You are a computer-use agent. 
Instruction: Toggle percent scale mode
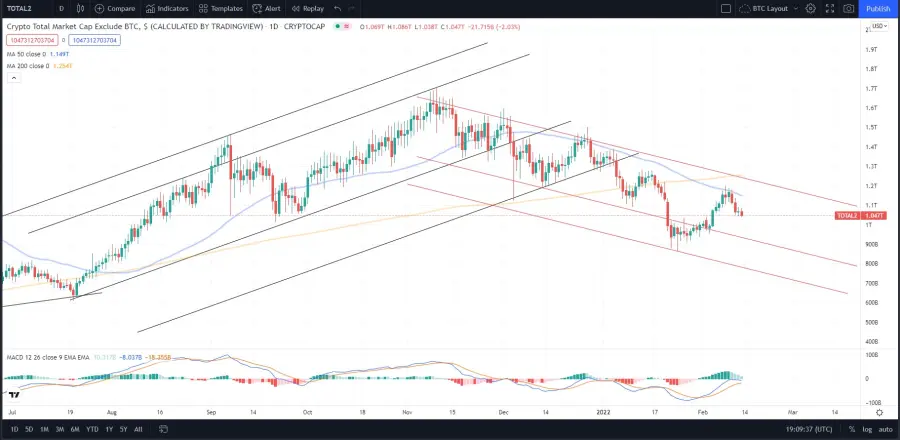click(852, 429)
